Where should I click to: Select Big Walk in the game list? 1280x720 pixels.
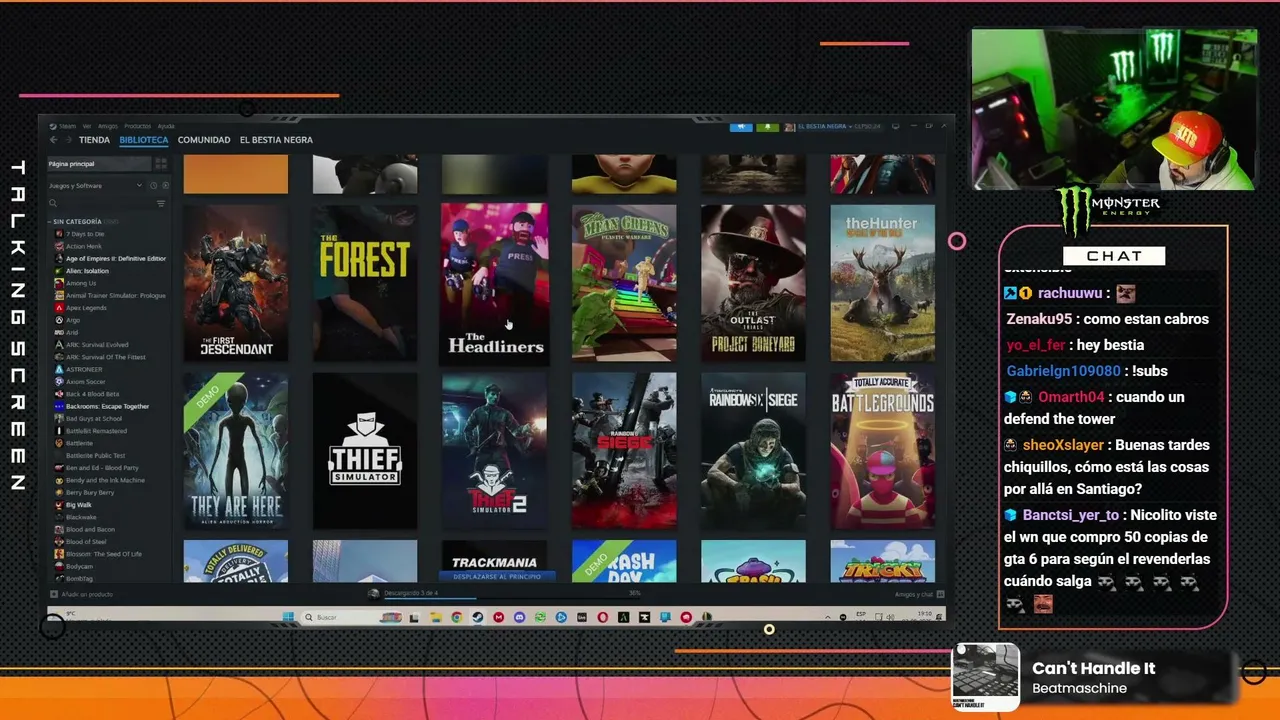[x=79, y=505]
